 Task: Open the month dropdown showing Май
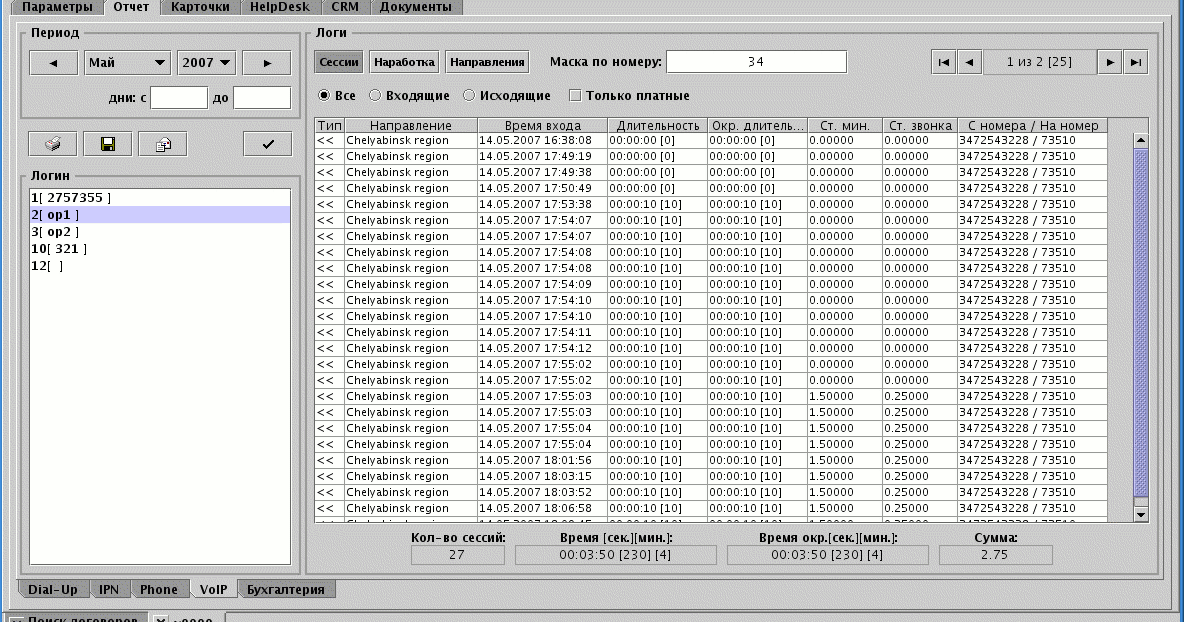pos(127,61)
